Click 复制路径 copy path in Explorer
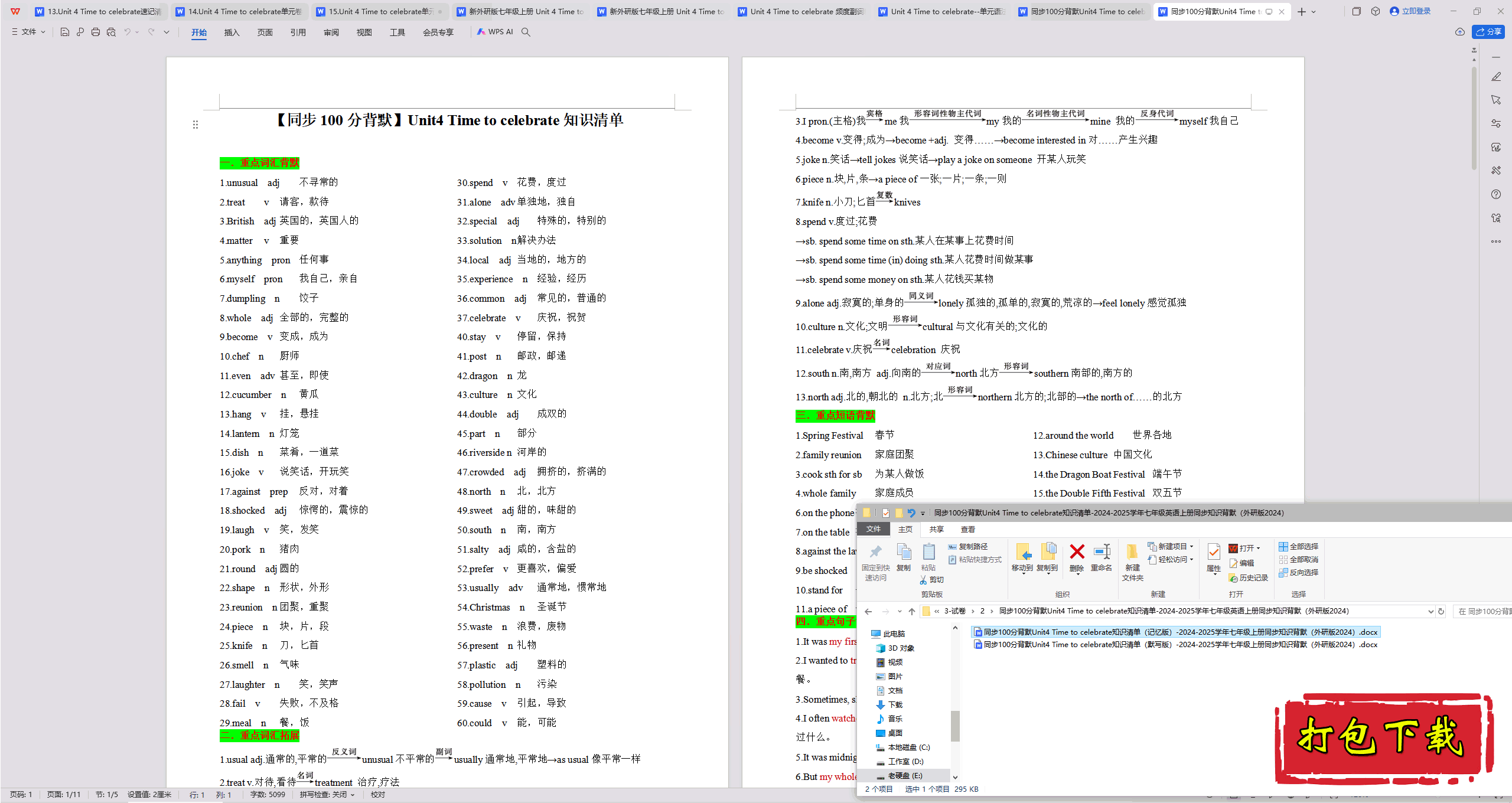The image size is (1512, 803). tap(967, 547)
